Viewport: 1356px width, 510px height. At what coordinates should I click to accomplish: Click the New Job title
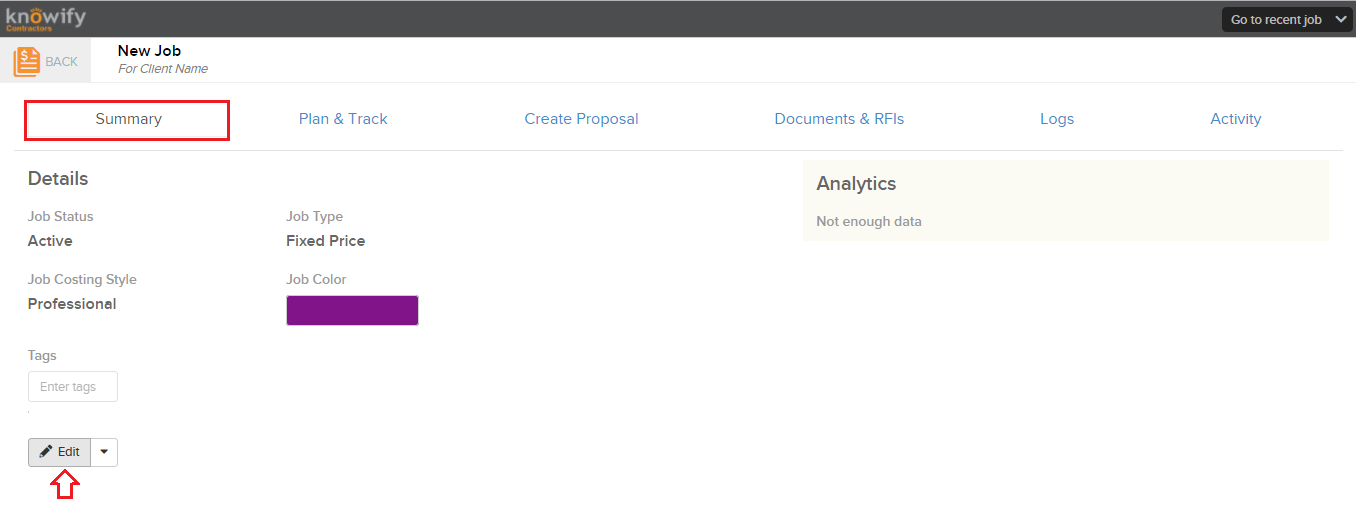coord(149,51)
